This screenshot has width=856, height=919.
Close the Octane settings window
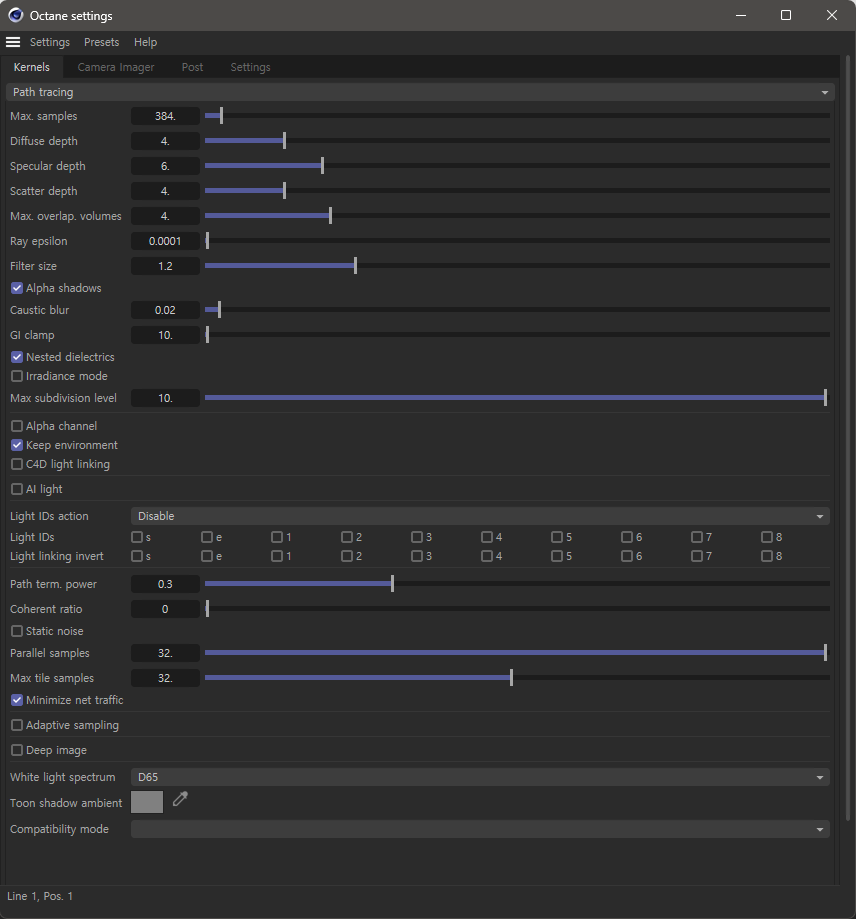point(832,15)
